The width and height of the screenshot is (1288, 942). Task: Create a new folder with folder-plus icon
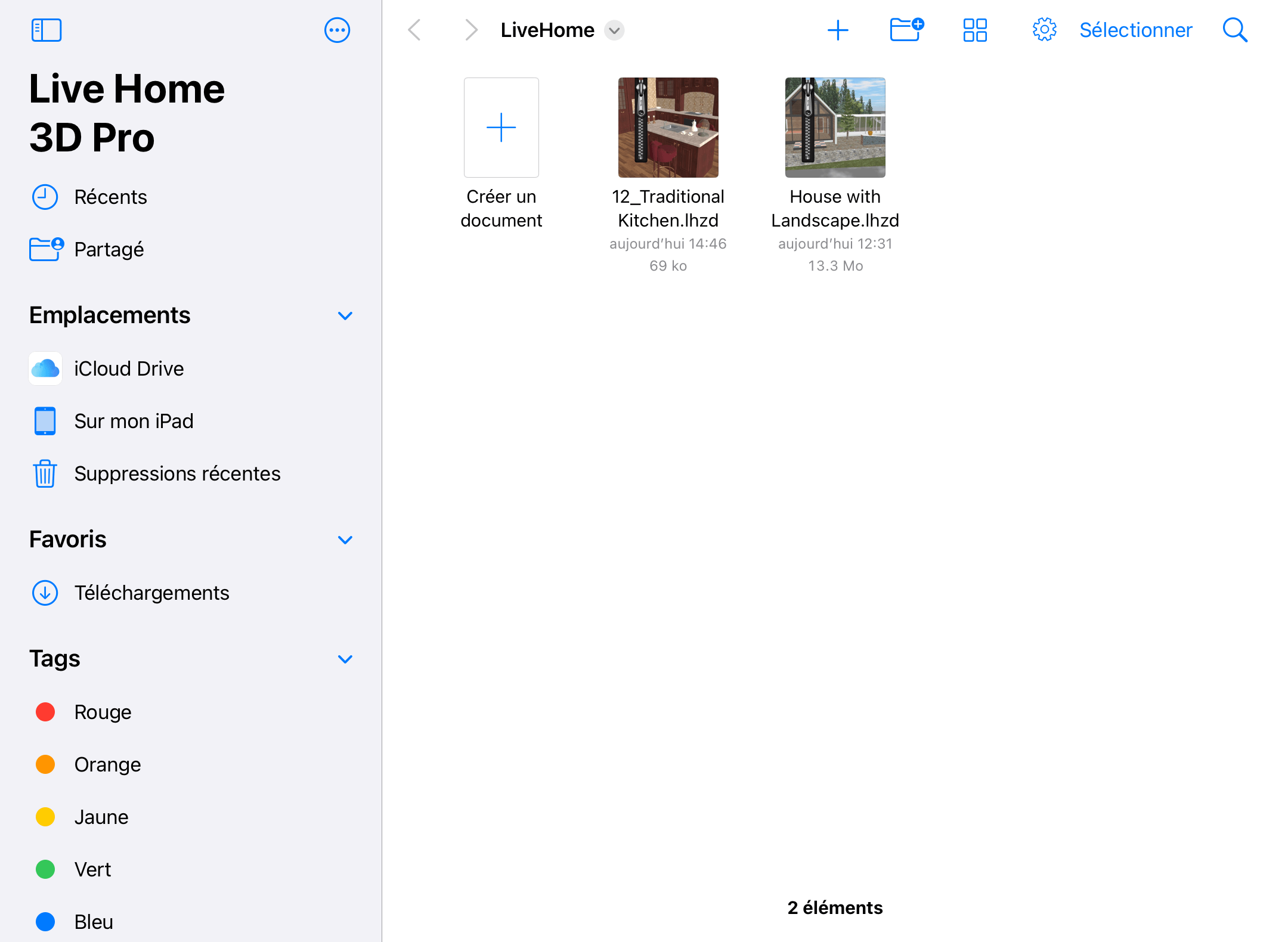[906, 29]
